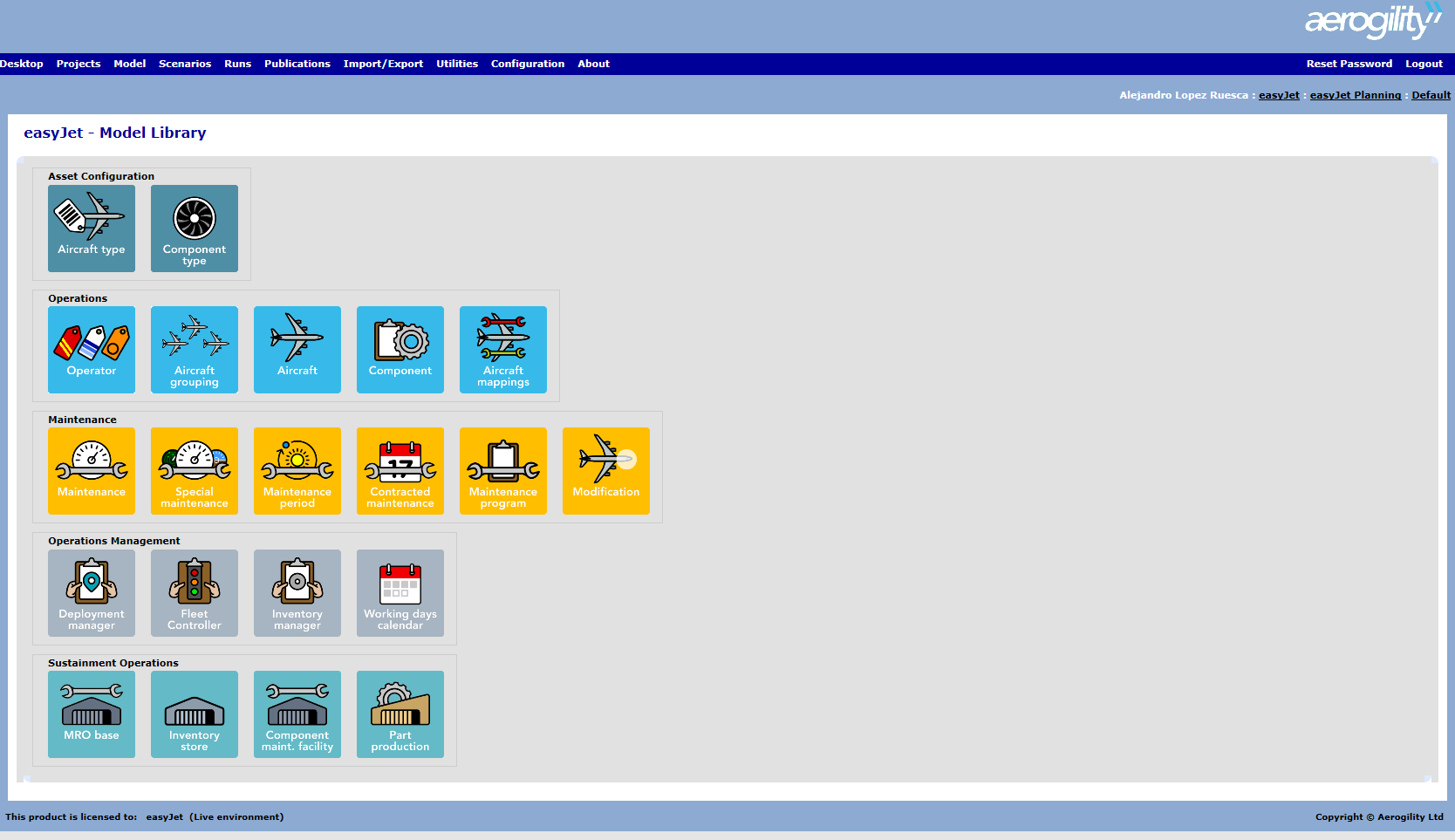Open the Scenarios menu

click(x=185, y=64)
